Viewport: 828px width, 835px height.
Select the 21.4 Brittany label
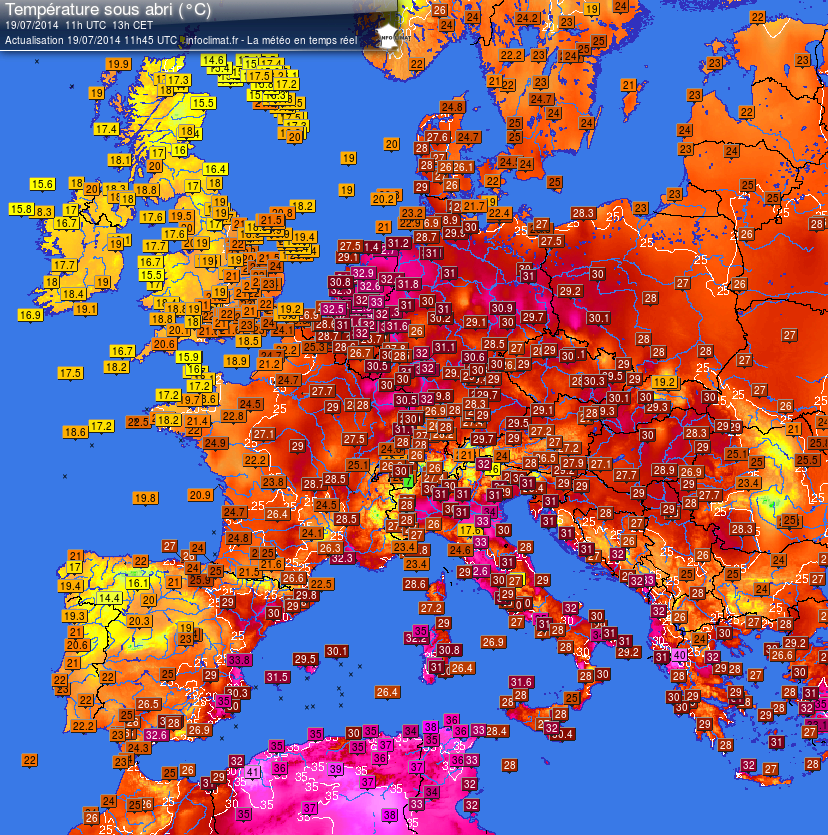click(197, 421)
